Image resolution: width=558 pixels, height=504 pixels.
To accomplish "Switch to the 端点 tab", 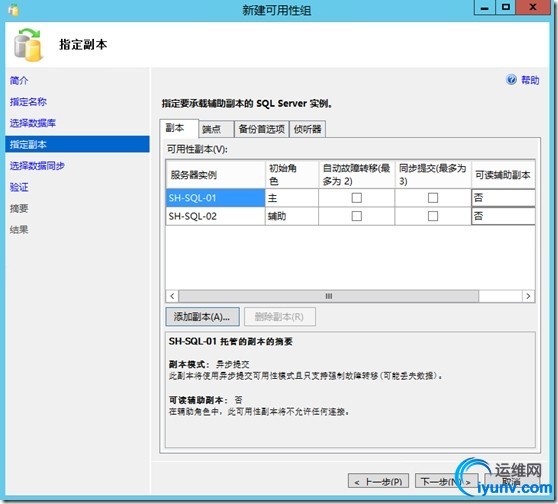I will [216, 129].
